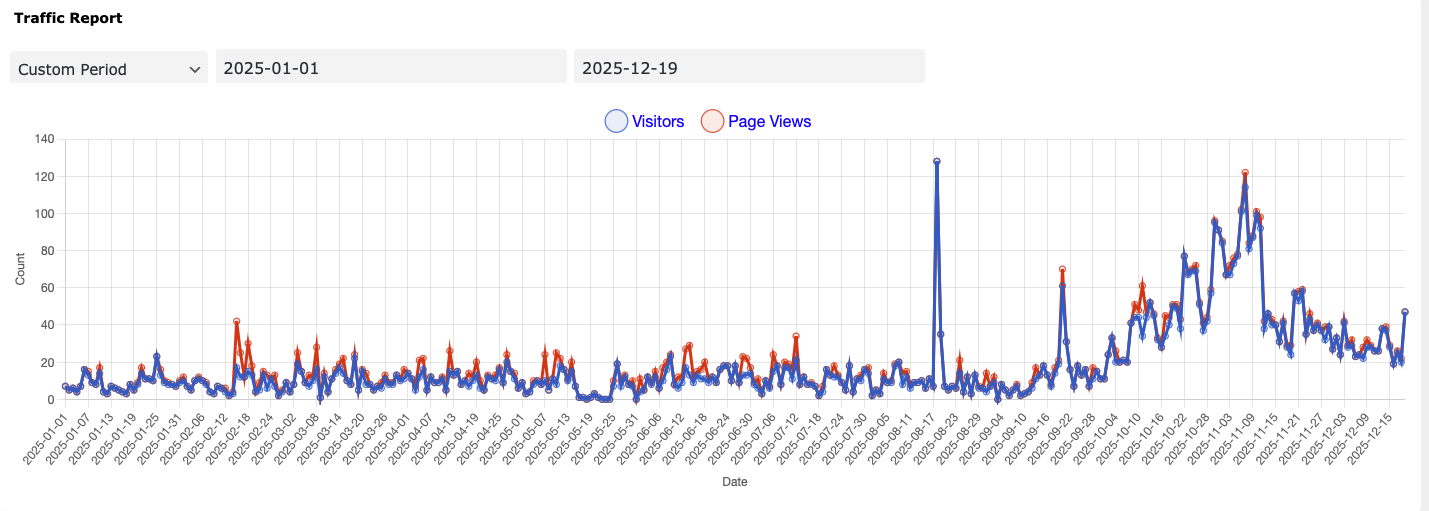Click the Count y-axis title

(21, 270)
